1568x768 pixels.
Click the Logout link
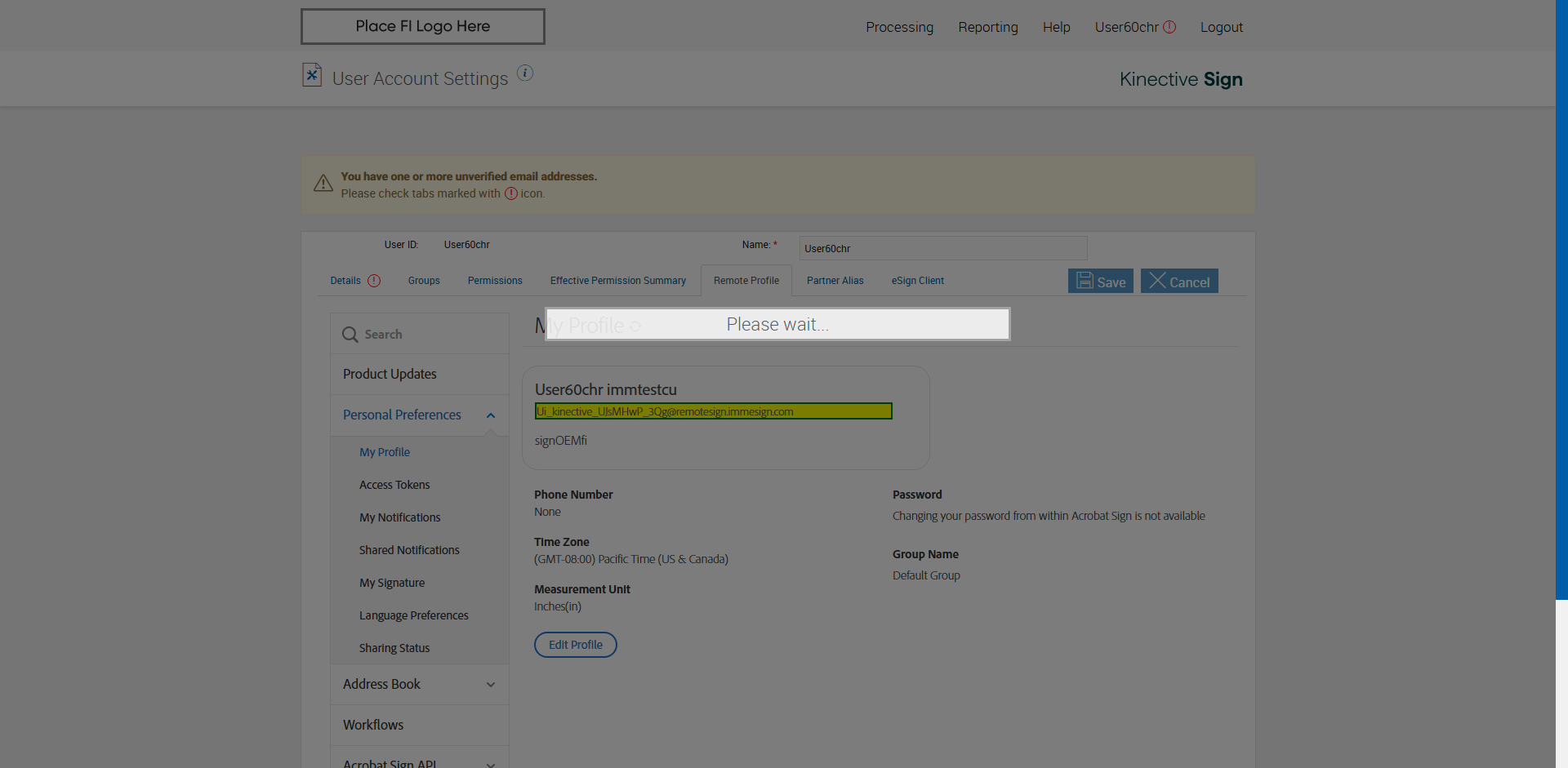(1221, 27)
